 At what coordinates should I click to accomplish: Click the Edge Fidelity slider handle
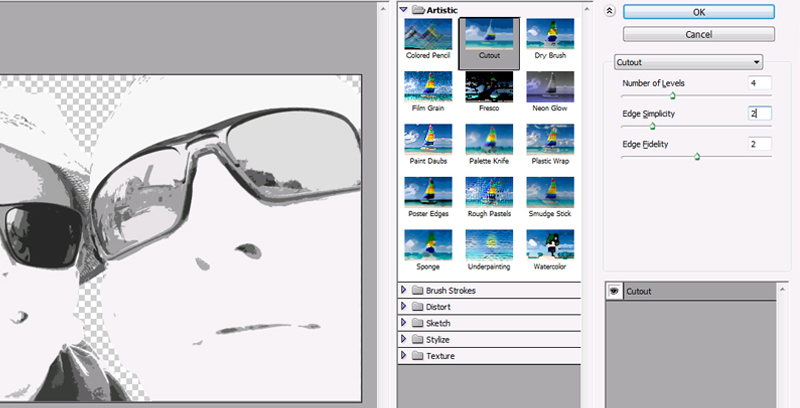tap(697, 157)
